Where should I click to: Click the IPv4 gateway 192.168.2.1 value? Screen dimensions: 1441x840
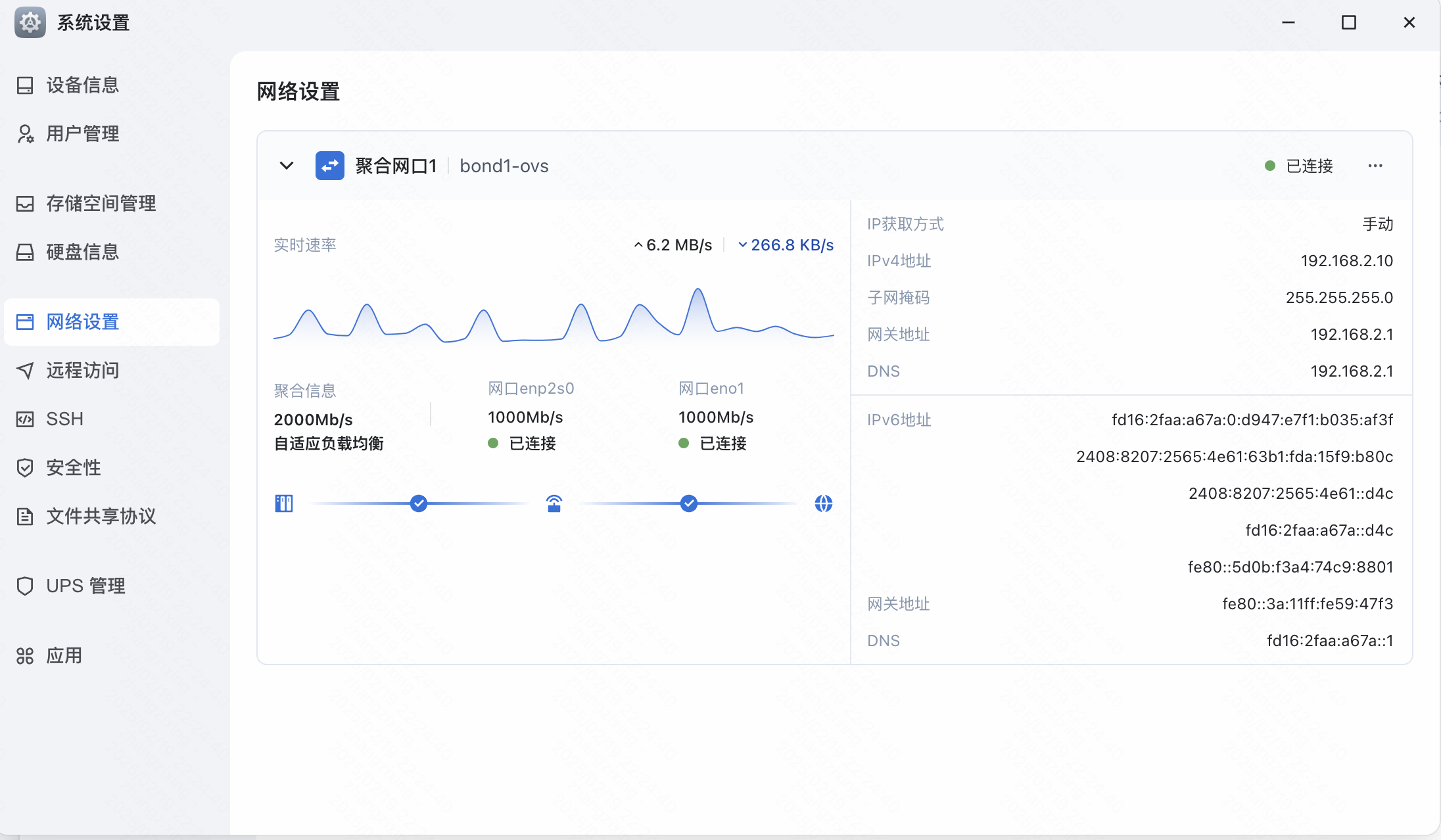[1352, 335]
